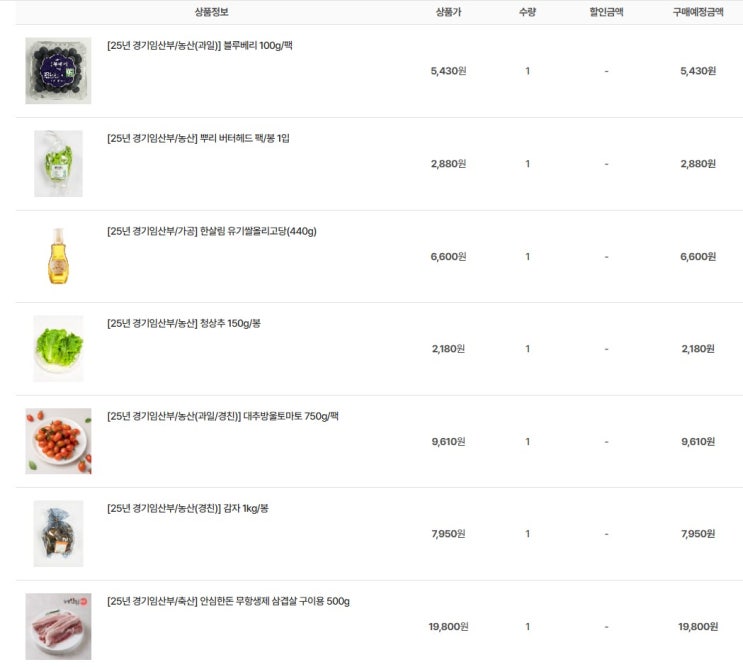Image resolution: width=743 pixels, height=667 pixels.
Task: Open the 블루베리 100g/팩 product link
Action: (x=199, y=45)
